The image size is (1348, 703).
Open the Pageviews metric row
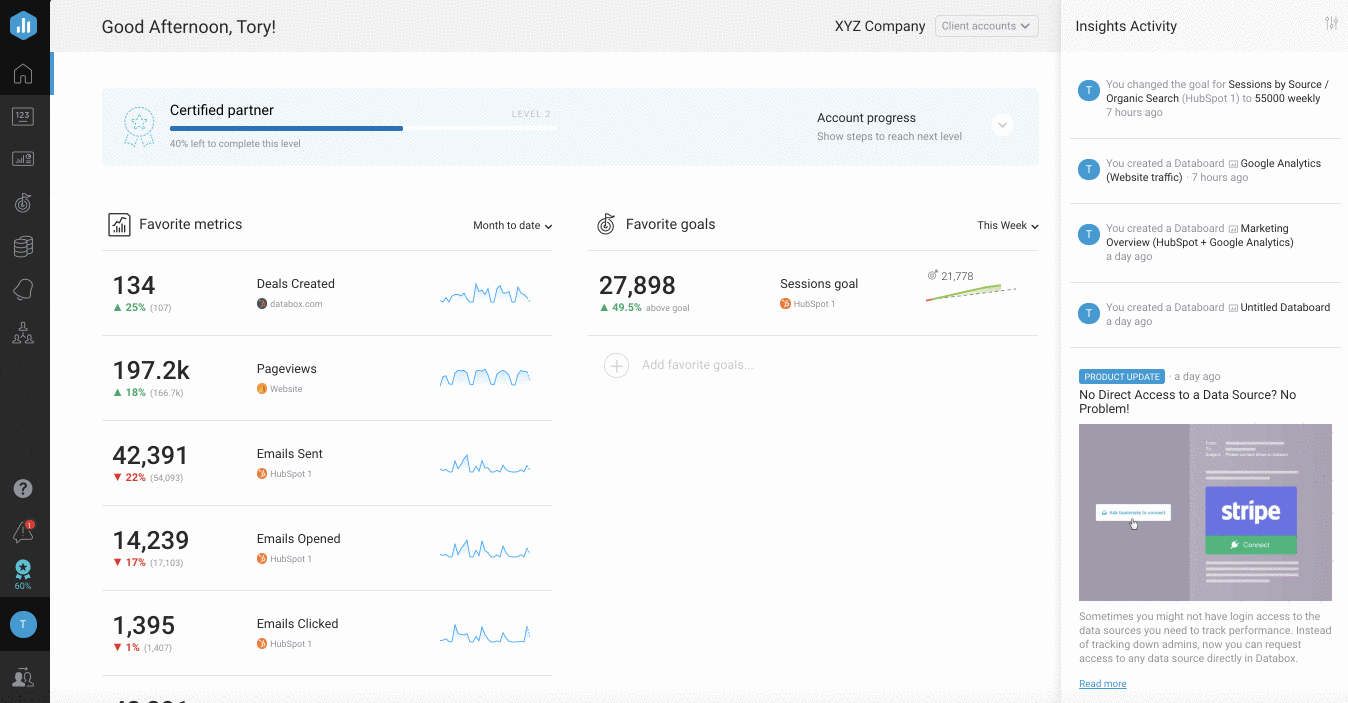(327, 378)
